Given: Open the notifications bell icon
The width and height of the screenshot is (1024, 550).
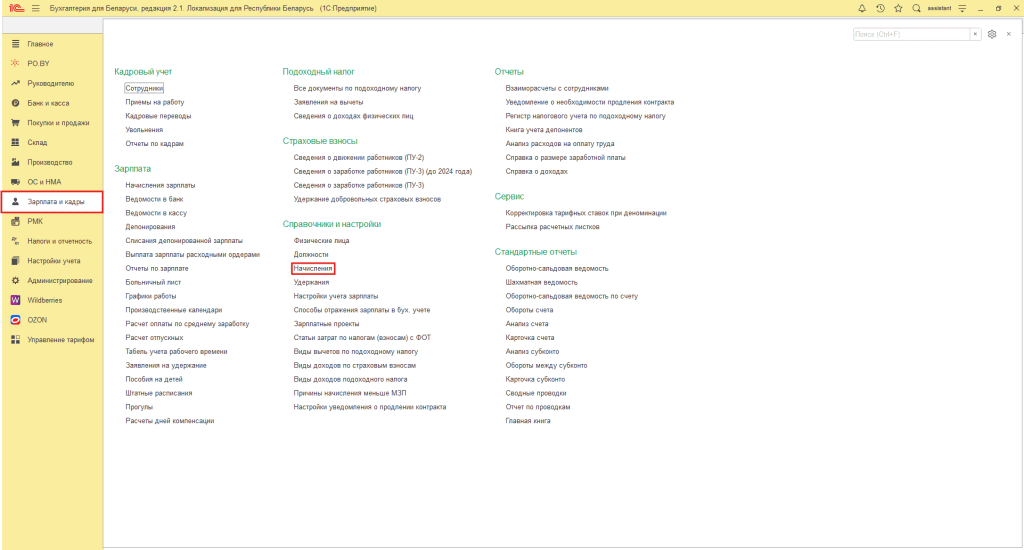Looking at the screenshot, I should tap(862, 8).
